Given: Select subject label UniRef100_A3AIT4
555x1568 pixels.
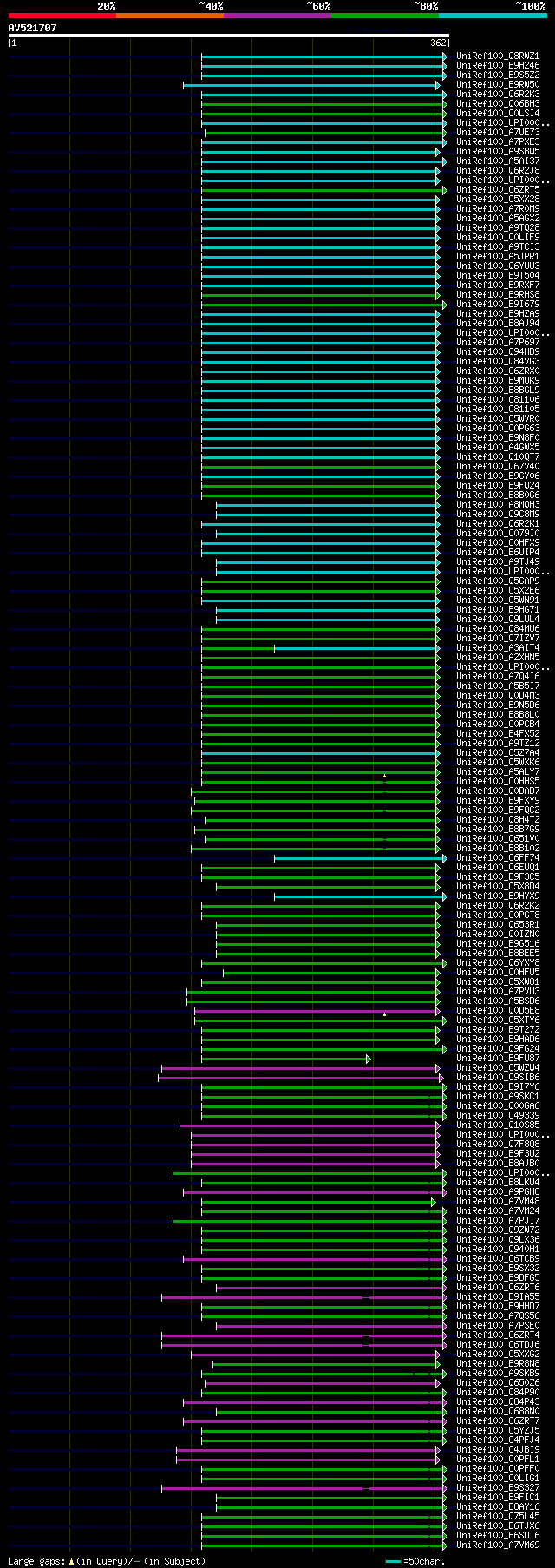Looking at the screenshot, I should tap(498, 647).
